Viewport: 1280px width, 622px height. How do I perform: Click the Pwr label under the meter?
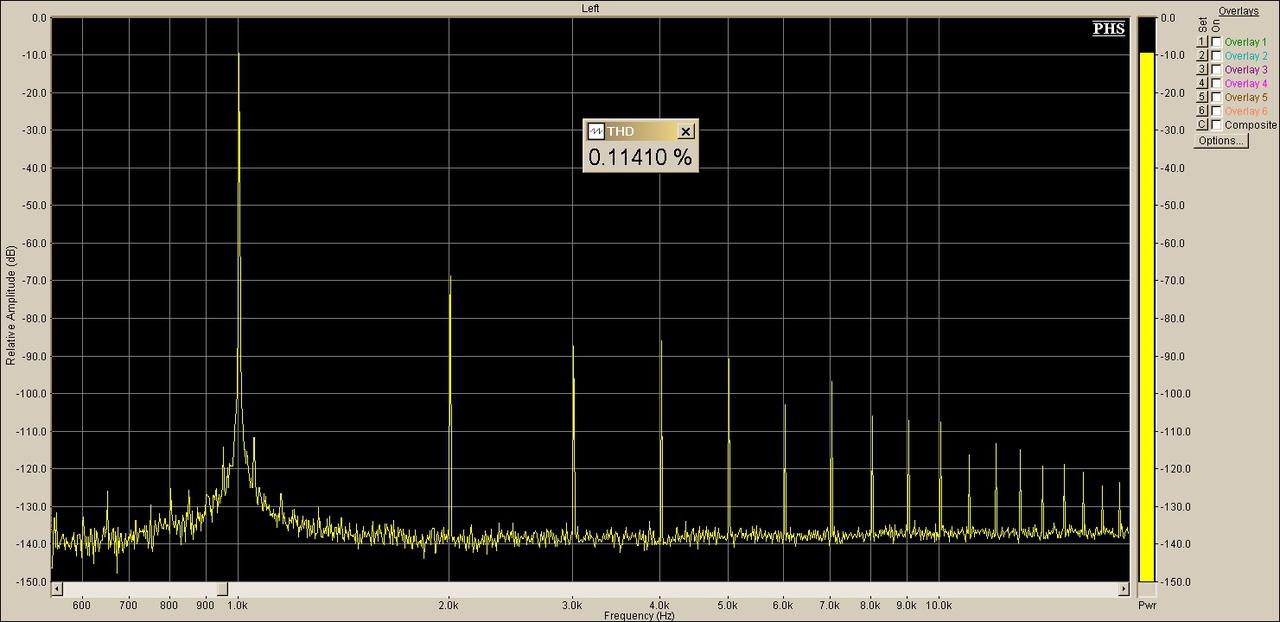click(x=1147, y=606)
